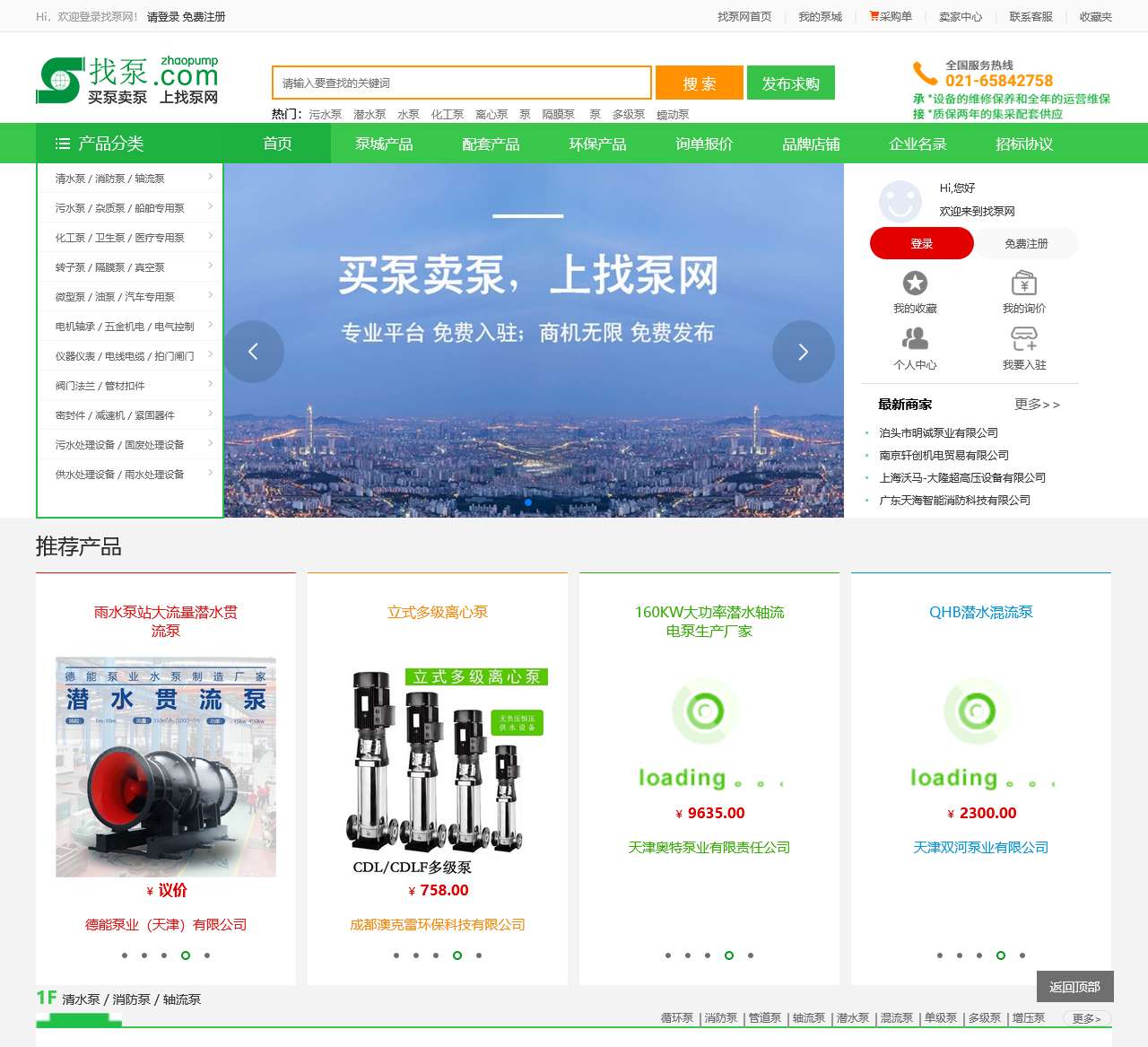Viewport: 1148px width, 1047px height.
Task: Click the red 登录 button
Action: tap(922, 243)
